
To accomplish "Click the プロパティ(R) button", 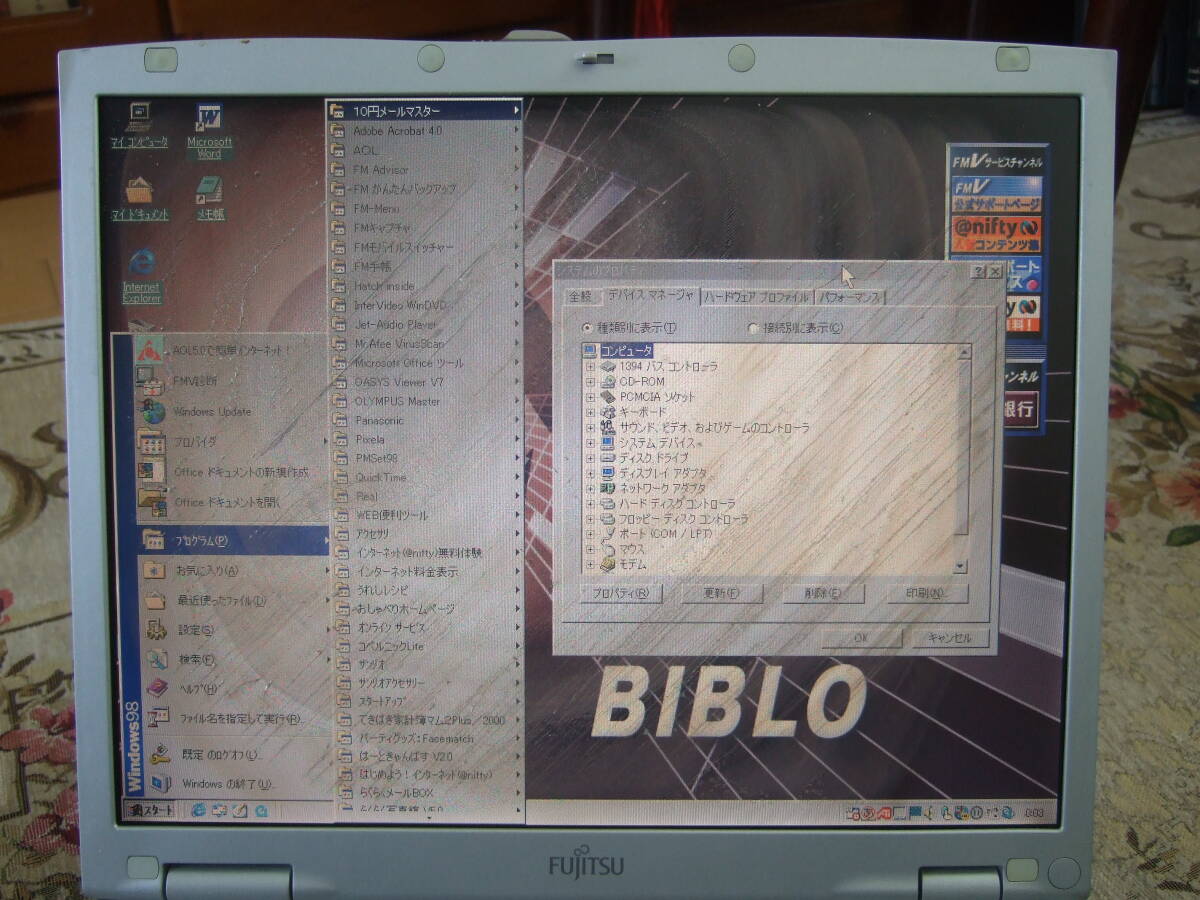I will 621,593.
